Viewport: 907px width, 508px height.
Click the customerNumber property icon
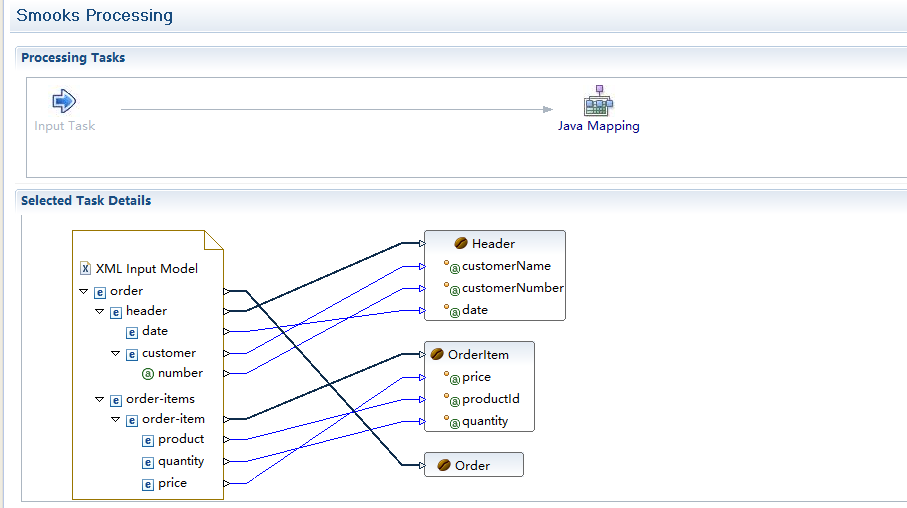pyautogui.click(x=452, y=289)
